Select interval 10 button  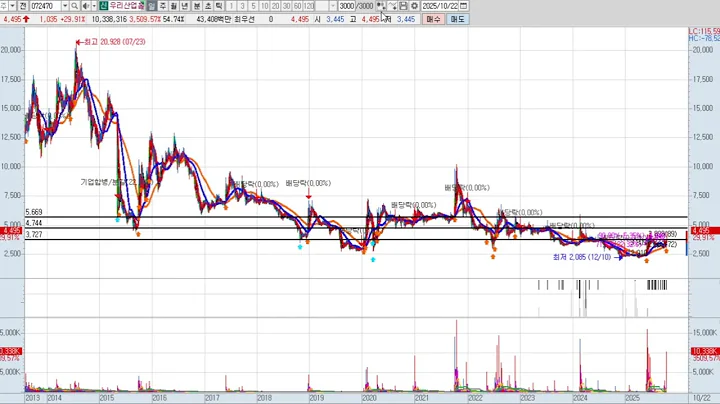point(264,6)
